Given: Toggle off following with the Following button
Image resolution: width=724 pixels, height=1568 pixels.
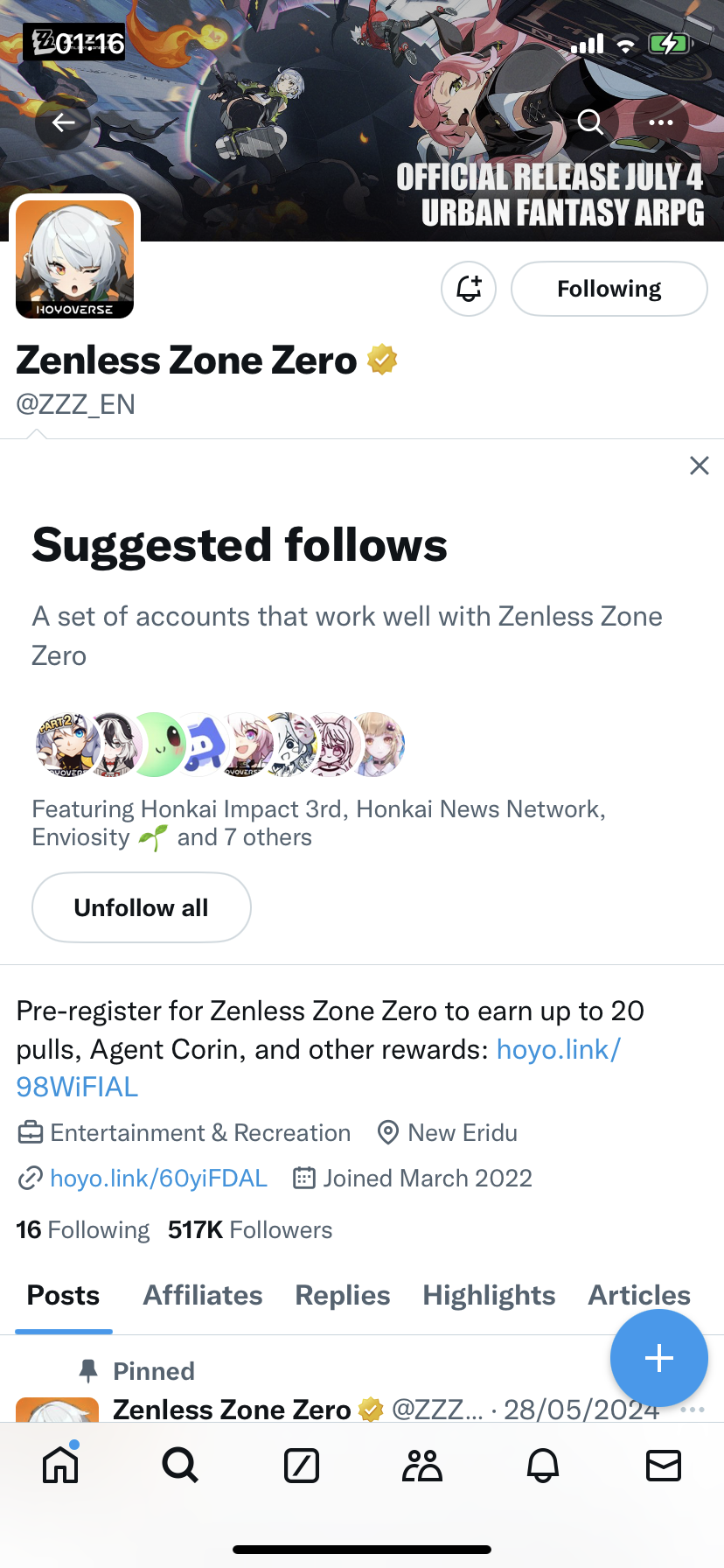Looking at the screenshot, I should tap(609, 288).
